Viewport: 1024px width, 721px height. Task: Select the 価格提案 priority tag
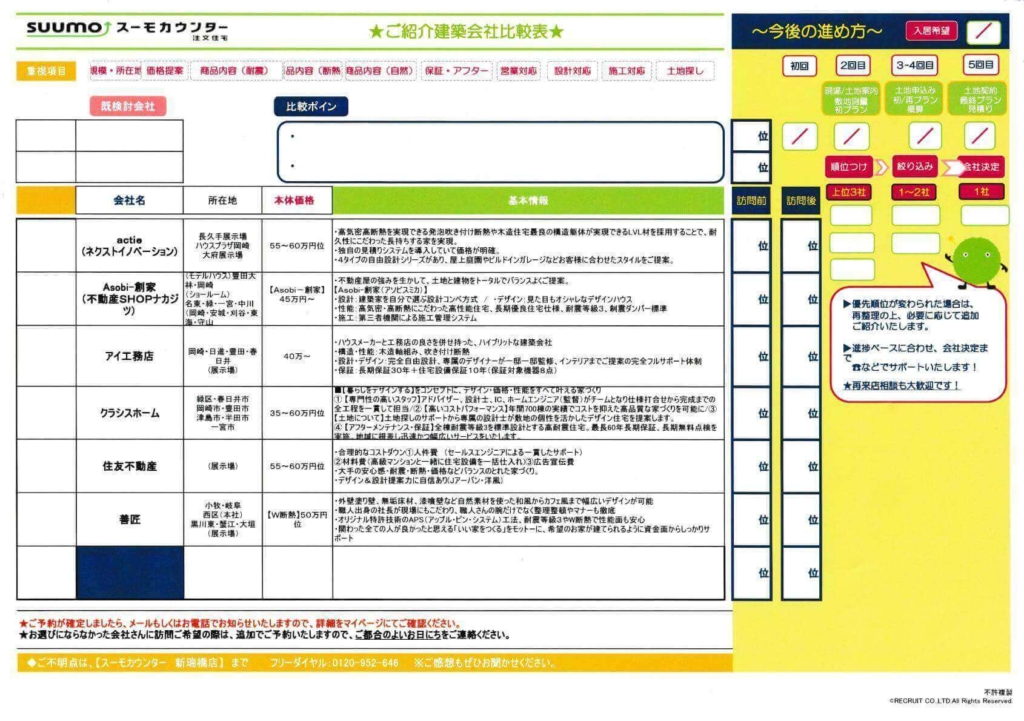(165, 71)
